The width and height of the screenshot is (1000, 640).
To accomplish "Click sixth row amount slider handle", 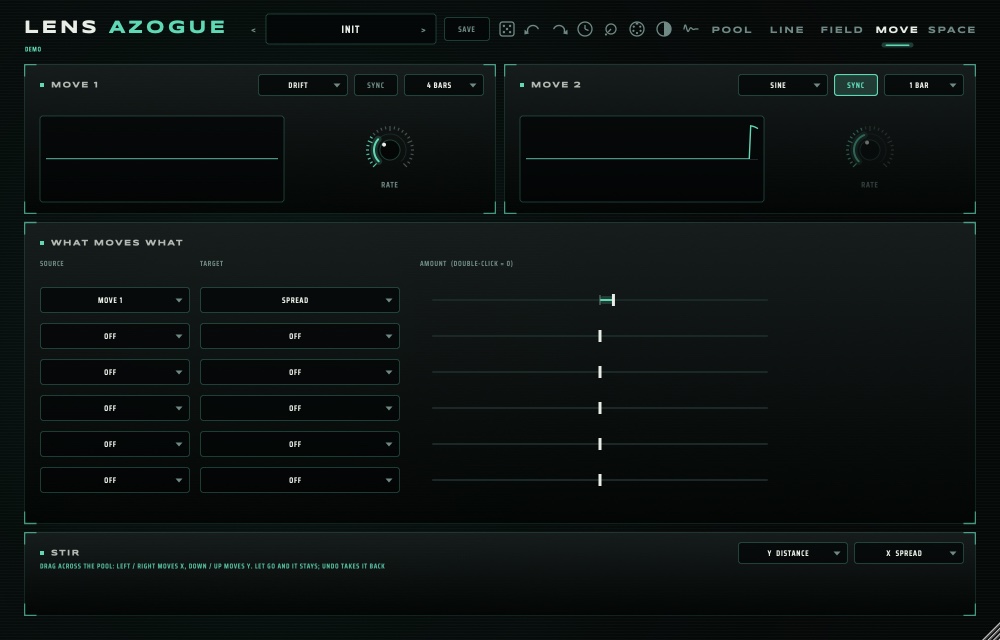I will point(599,480).
